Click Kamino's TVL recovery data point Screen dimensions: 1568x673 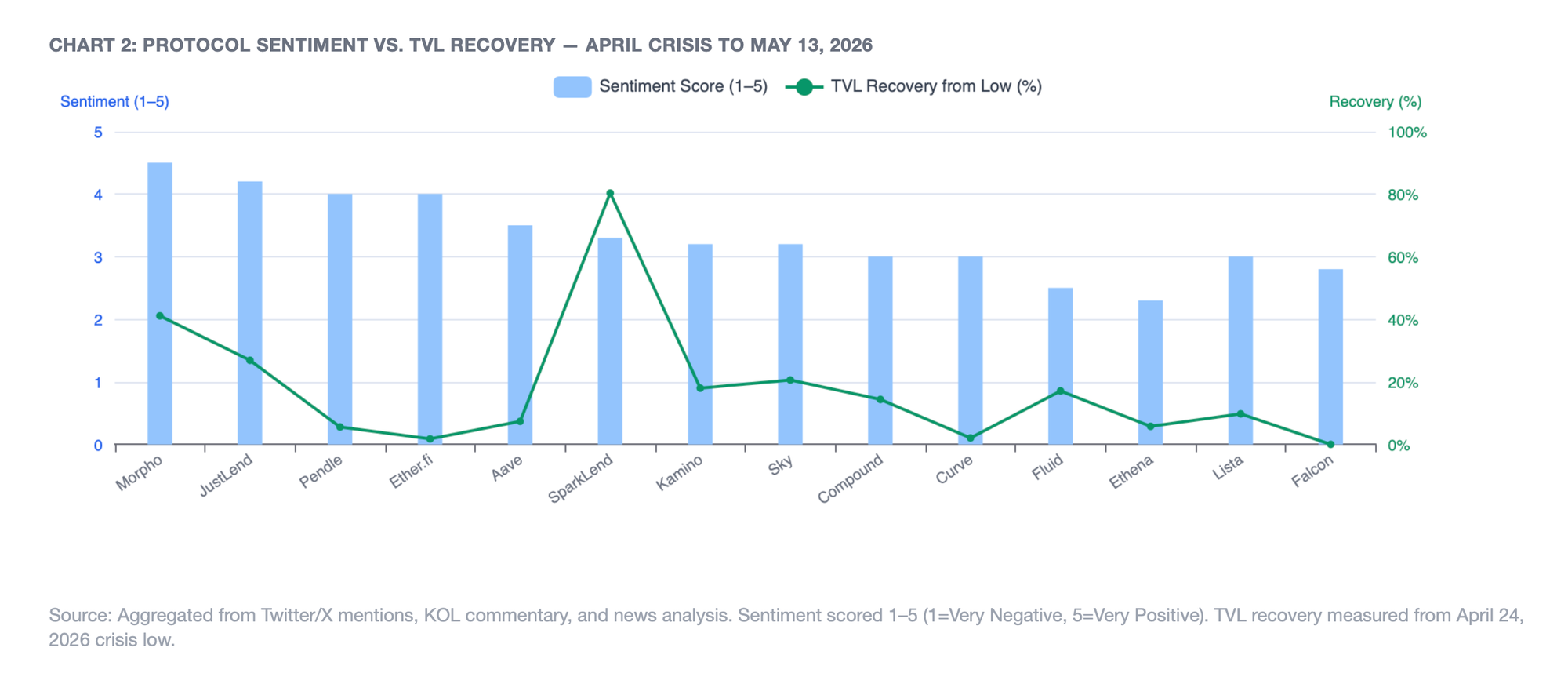click(x=700, y=388)
